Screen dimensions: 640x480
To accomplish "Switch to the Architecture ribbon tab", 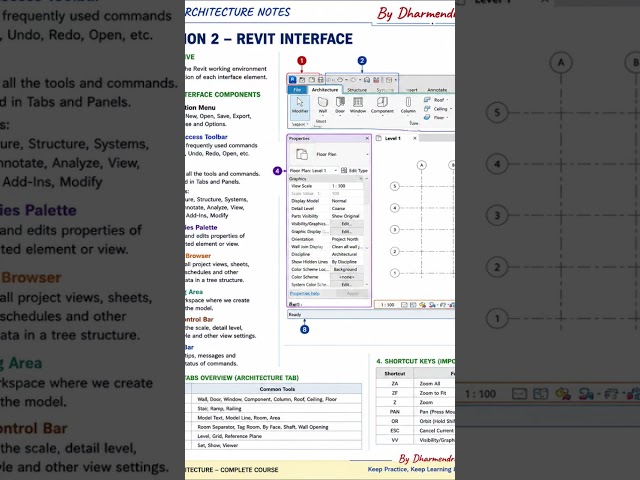I will coord(325,90).
